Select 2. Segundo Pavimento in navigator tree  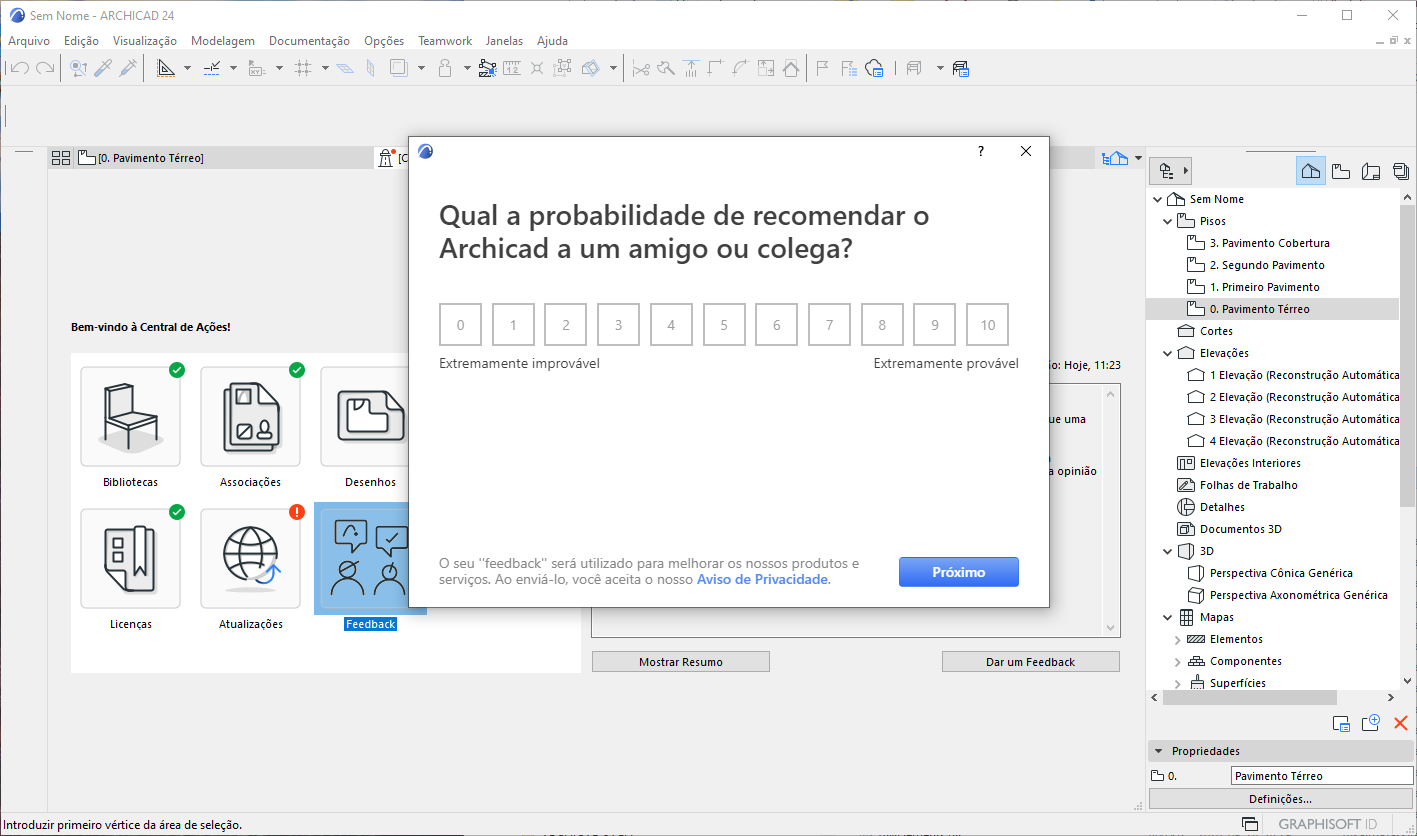click(1267, 265)
